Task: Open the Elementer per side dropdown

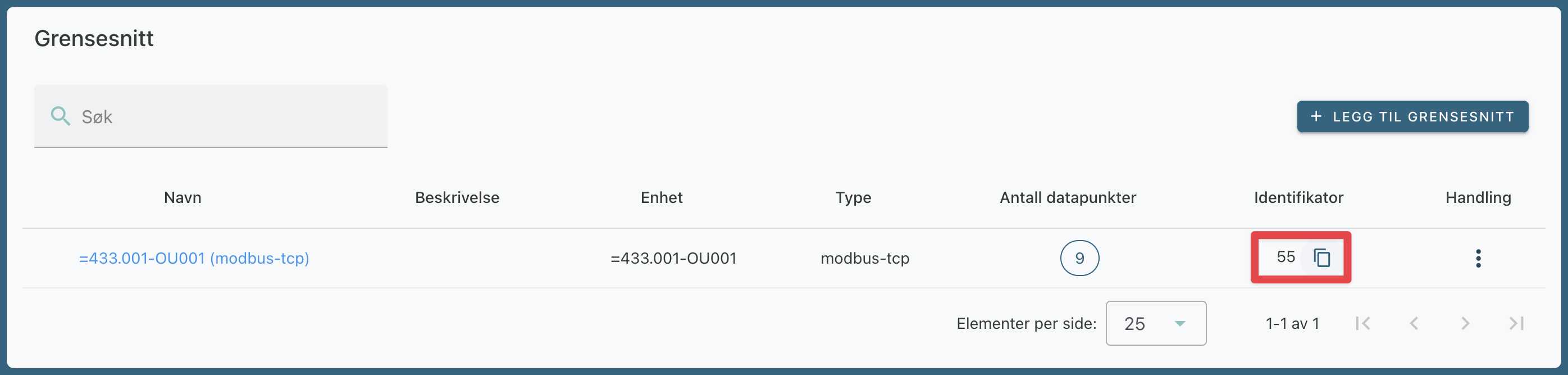Action: (1155, 323)
